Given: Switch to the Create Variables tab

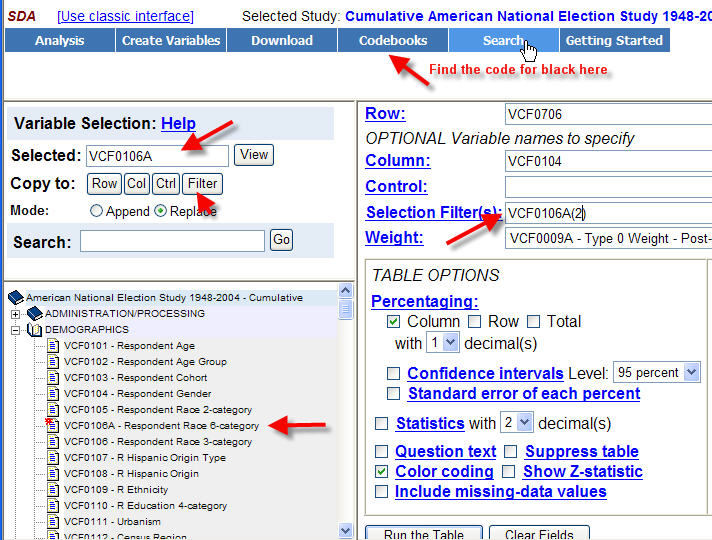Looking at the screenshot, I should (171, 40).
